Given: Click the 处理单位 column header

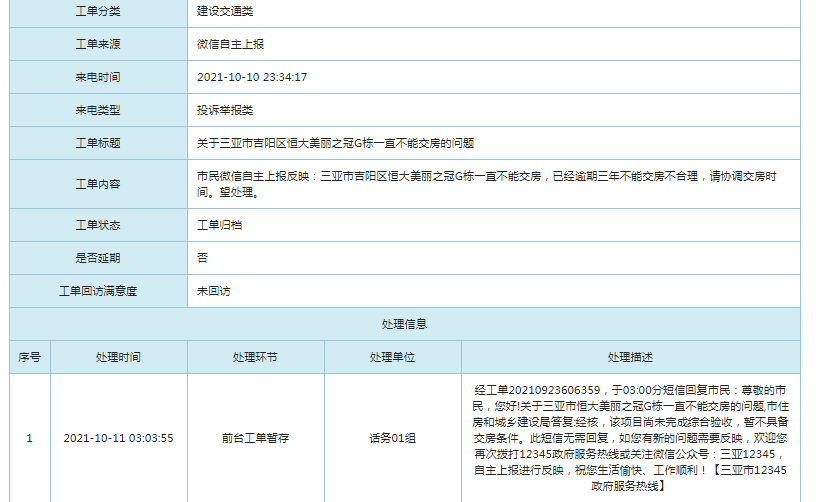Looking at the screenshot, I should click(x=392, y=357).
